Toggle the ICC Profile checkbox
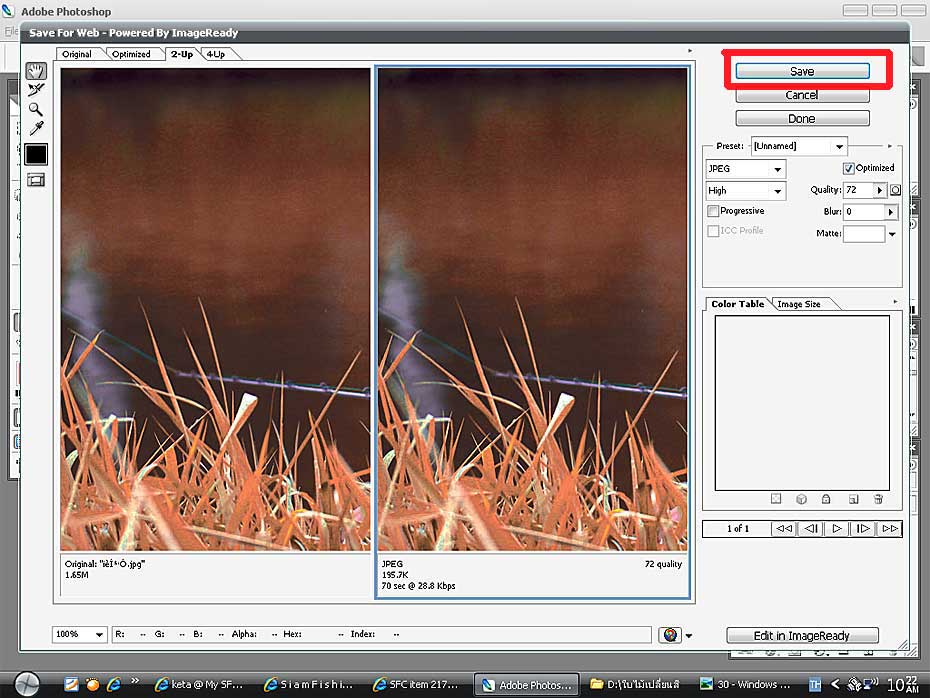 point(713,231)
